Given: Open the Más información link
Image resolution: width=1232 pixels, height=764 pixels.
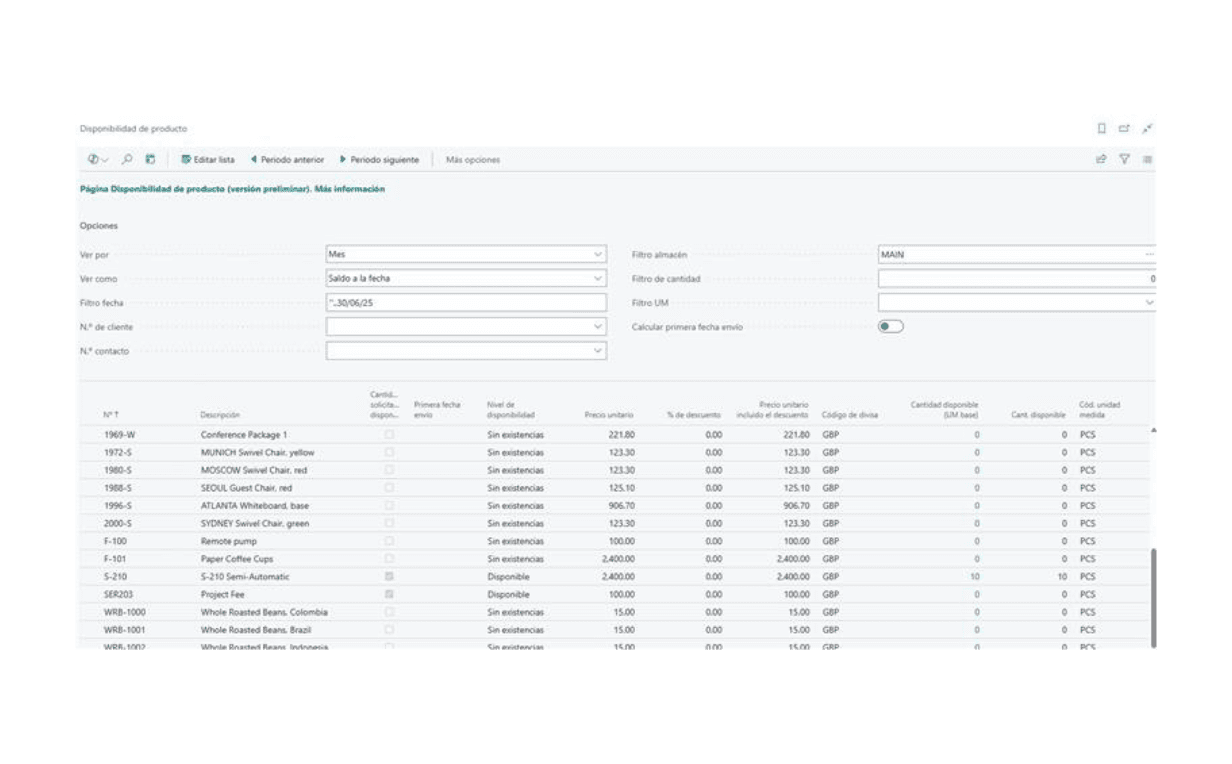Looking at the screenshot, I should click(349, 189).
